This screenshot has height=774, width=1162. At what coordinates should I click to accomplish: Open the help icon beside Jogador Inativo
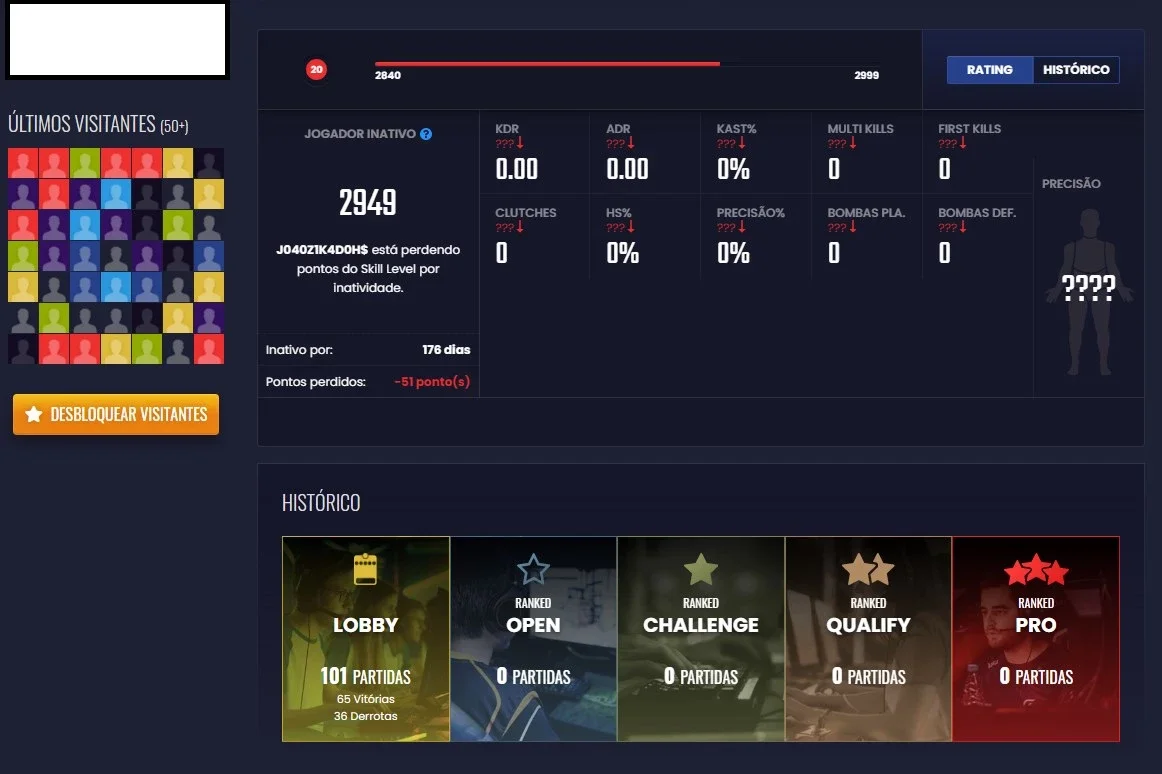coord(426,134)
